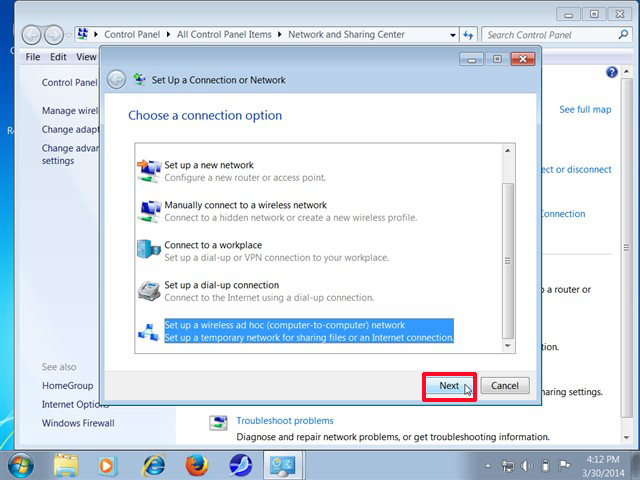Click Next in the wizard
640x480 pixels.
click(x=449, y=386)
